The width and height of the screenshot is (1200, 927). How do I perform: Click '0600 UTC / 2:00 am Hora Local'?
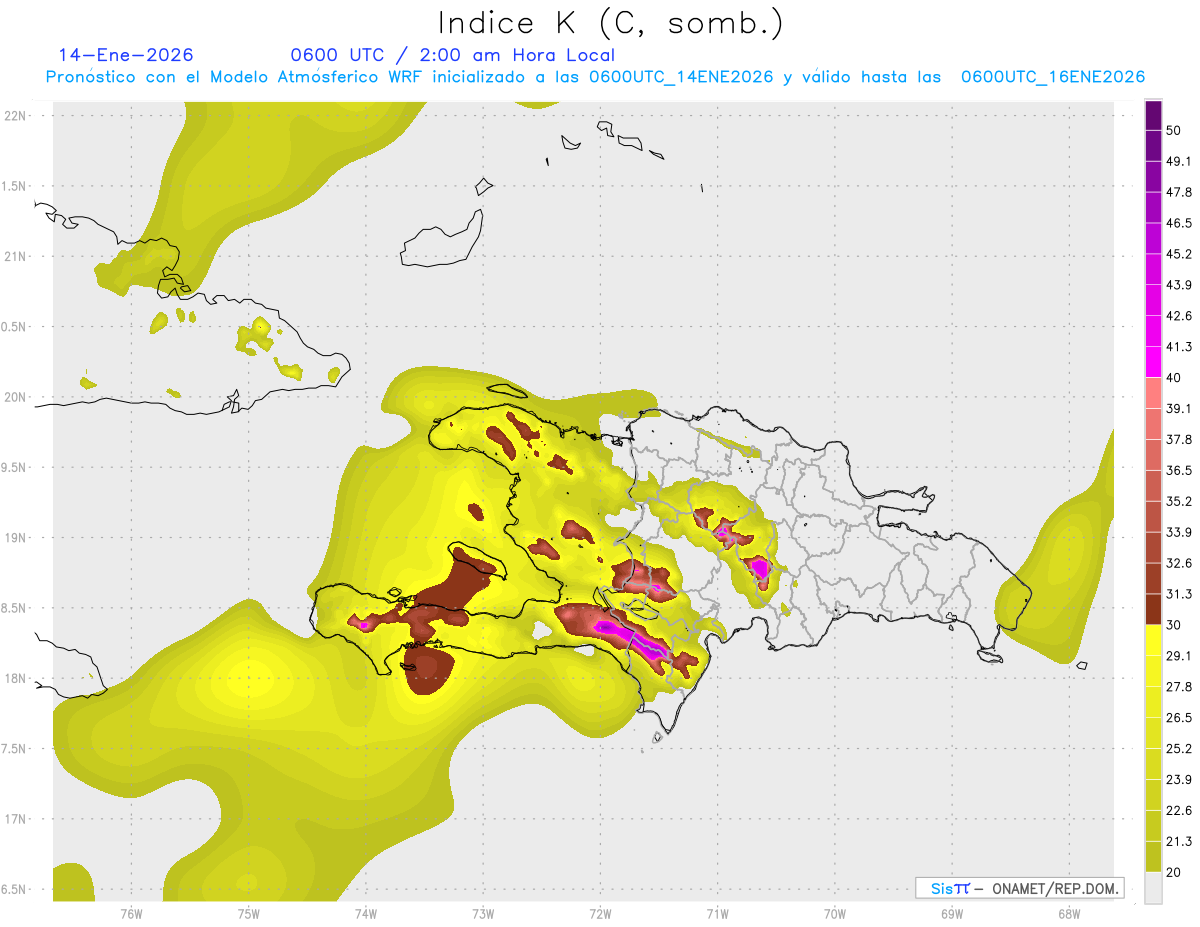[x=453, y=55]
